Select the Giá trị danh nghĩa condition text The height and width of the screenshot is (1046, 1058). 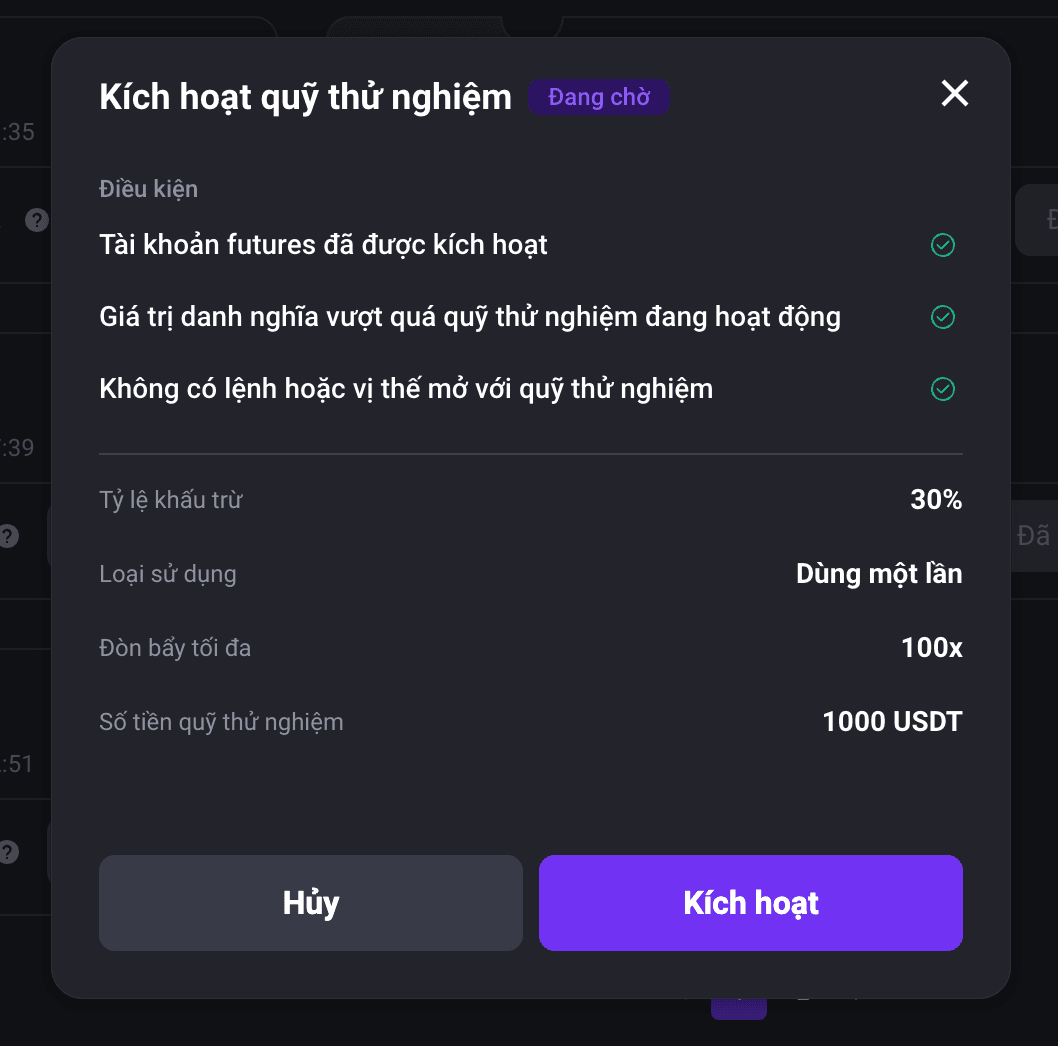470,317
